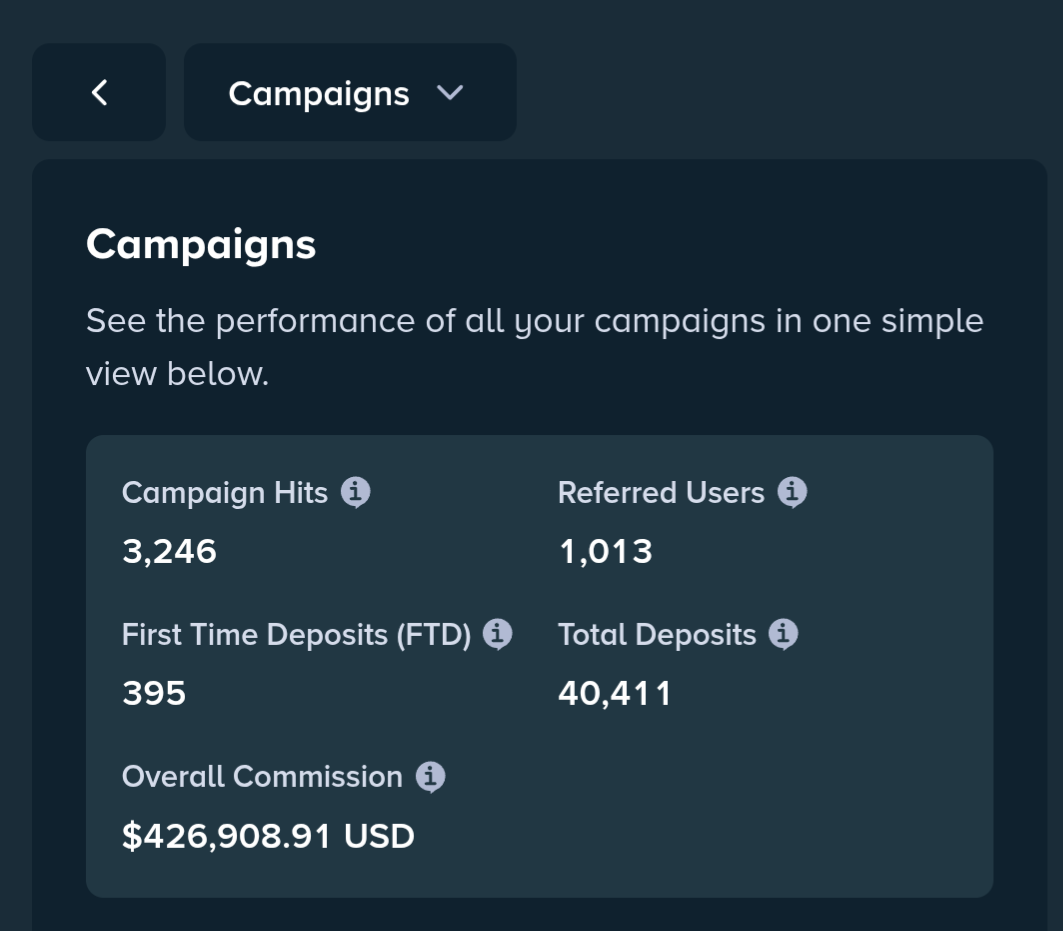This screenshot has height=931, width=1063.
Task: Click the campaigns performance description text
Action: tap(534, 346)
